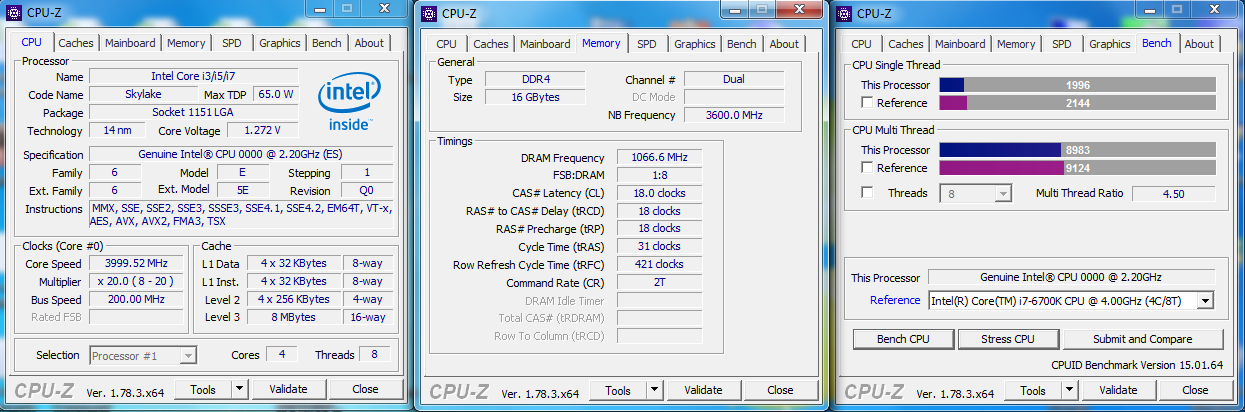
Task: Open the Mainboard tab in the left window
Action: pyautogui.click(x=130, y=43)
